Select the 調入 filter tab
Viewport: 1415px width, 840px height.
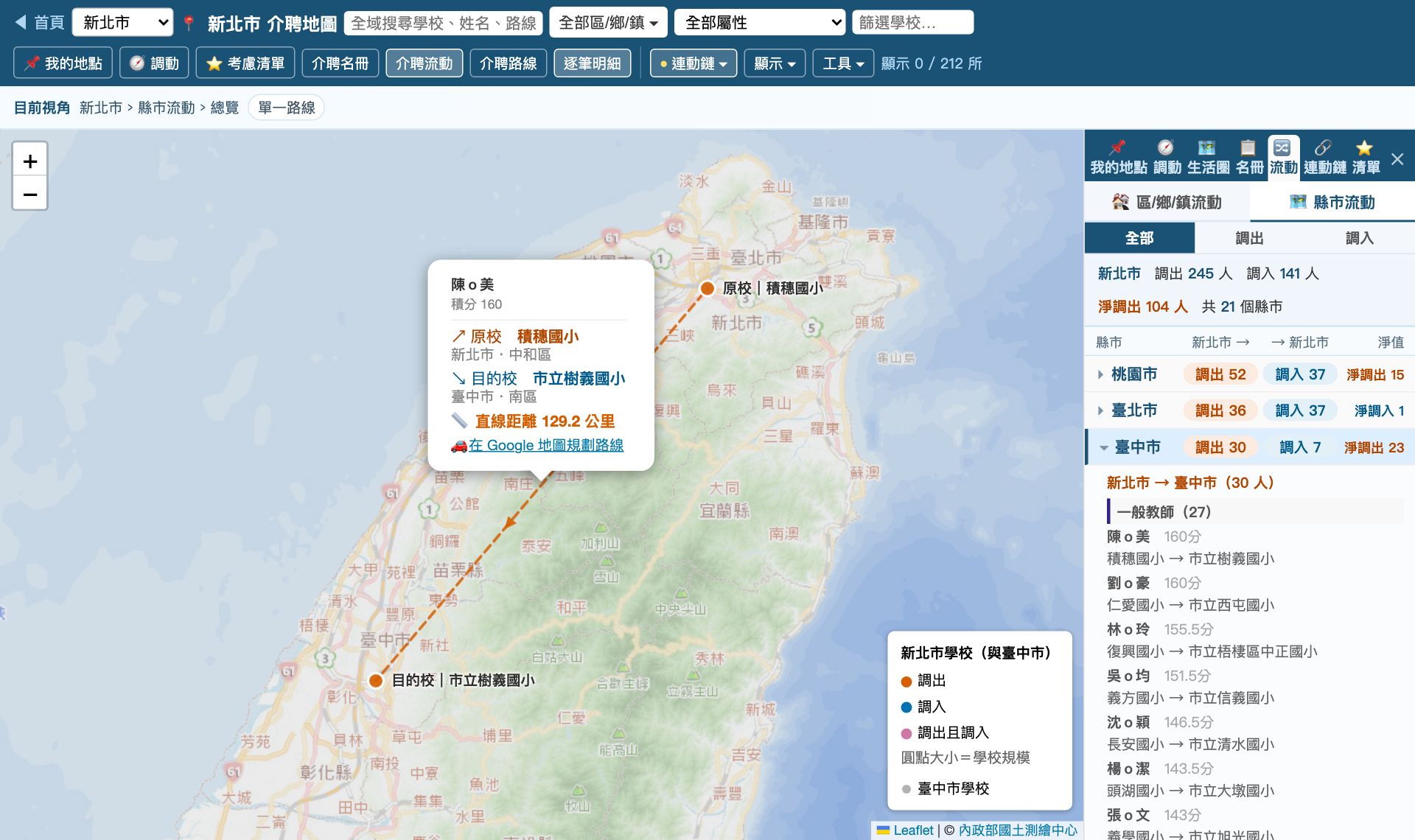1359,238
